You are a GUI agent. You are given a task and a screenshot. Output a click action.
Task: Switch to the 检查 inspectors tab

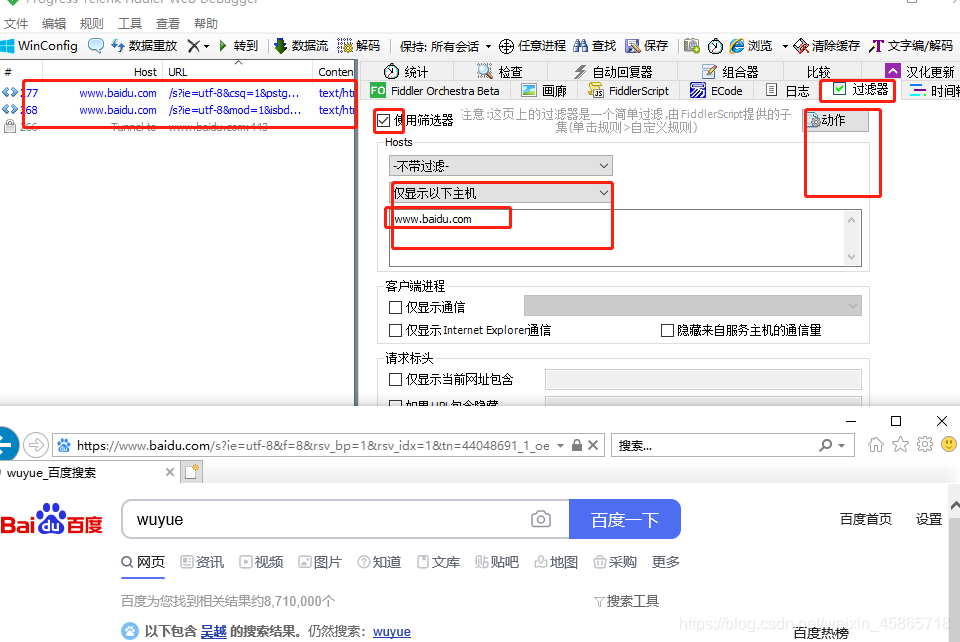(500, 72)
